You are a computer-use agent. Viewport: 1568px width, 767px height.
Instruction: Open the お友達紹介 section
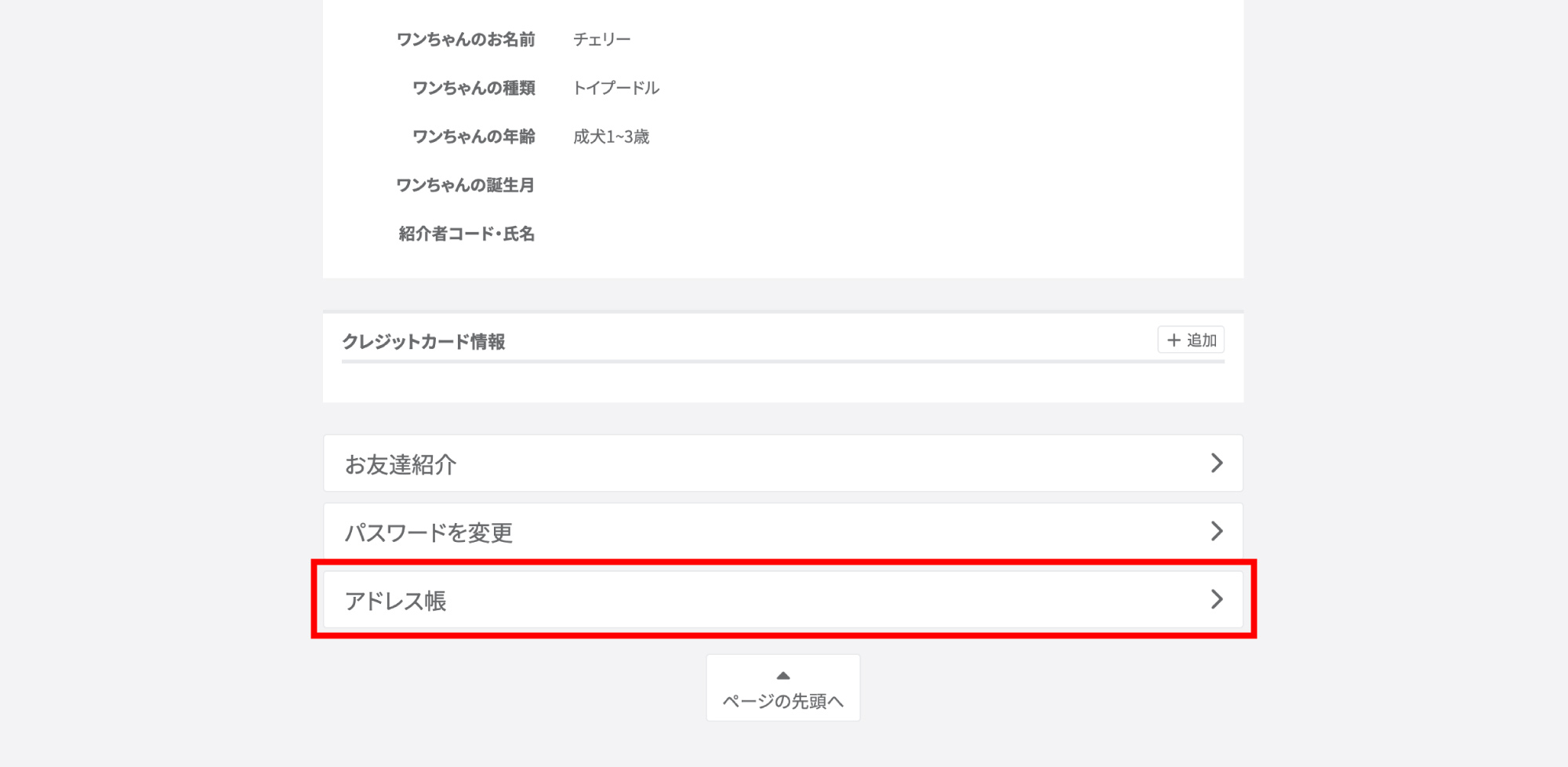point(784,463)
